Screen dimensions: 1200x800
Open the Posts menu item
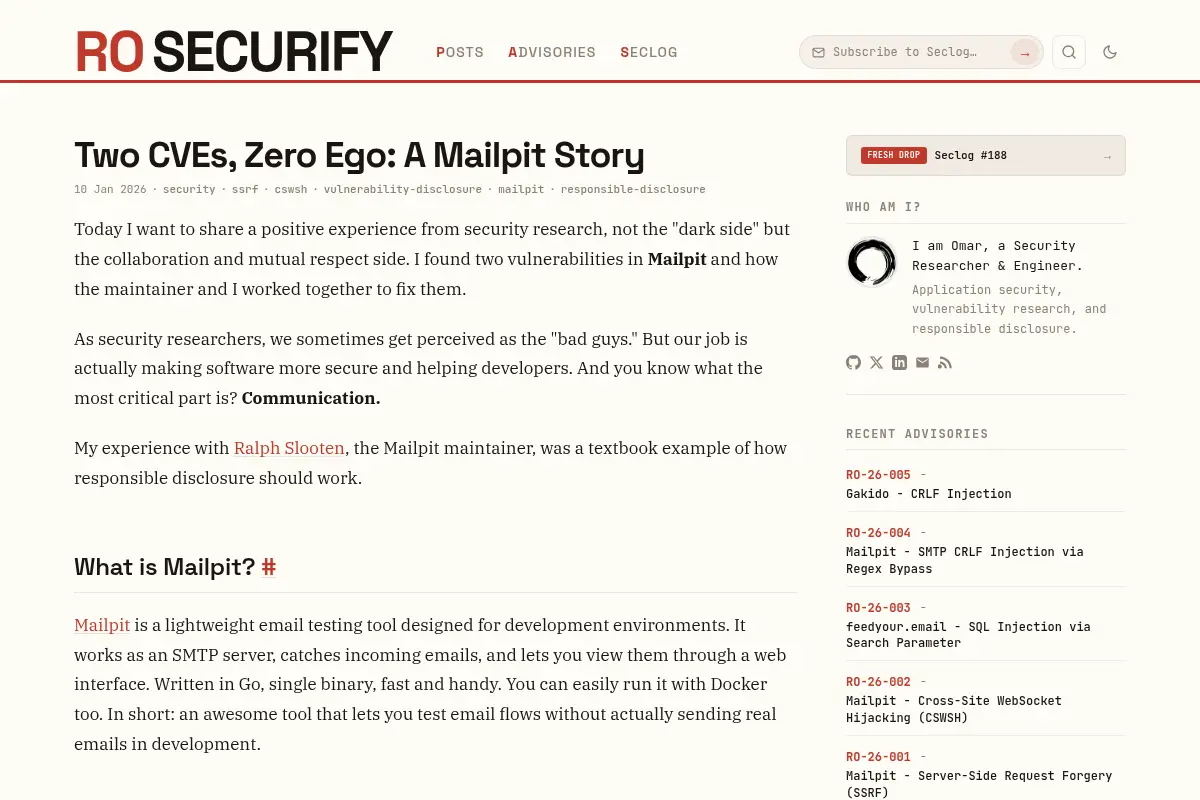click(x=460, y=52)
